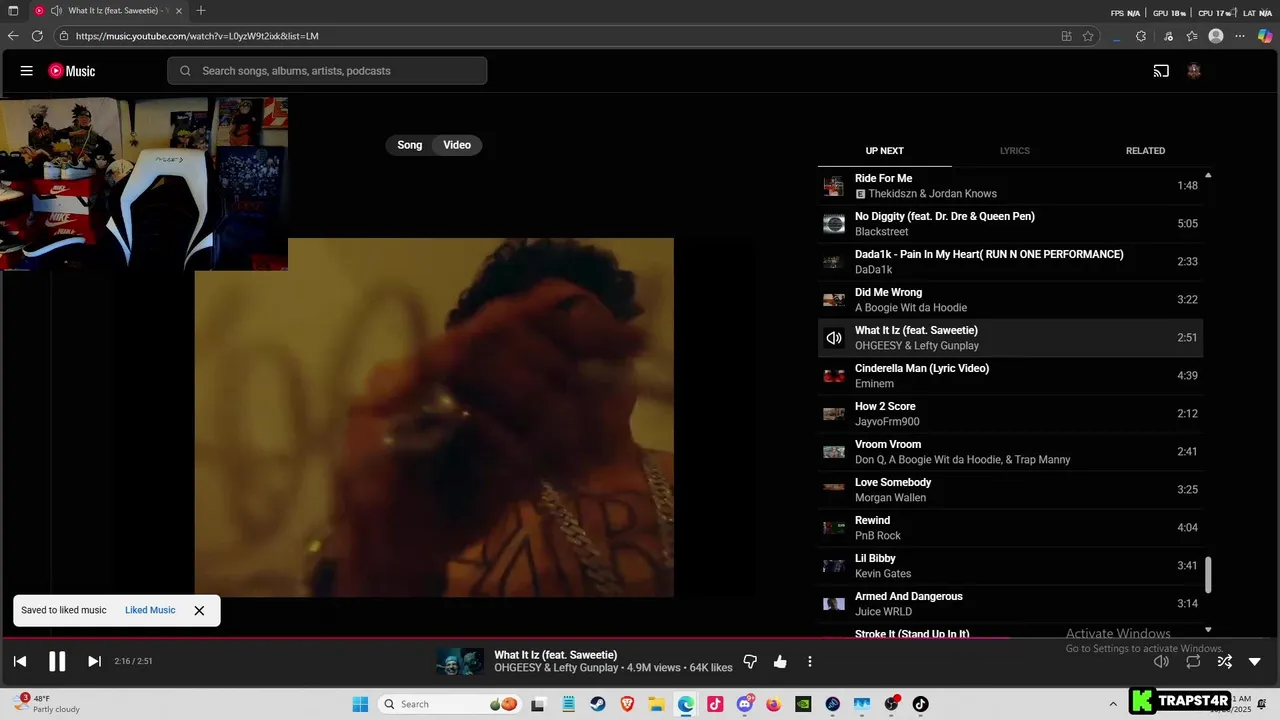Toggle the thumbs up like button
Viewport: 1280px width, 720px height.
780,661
